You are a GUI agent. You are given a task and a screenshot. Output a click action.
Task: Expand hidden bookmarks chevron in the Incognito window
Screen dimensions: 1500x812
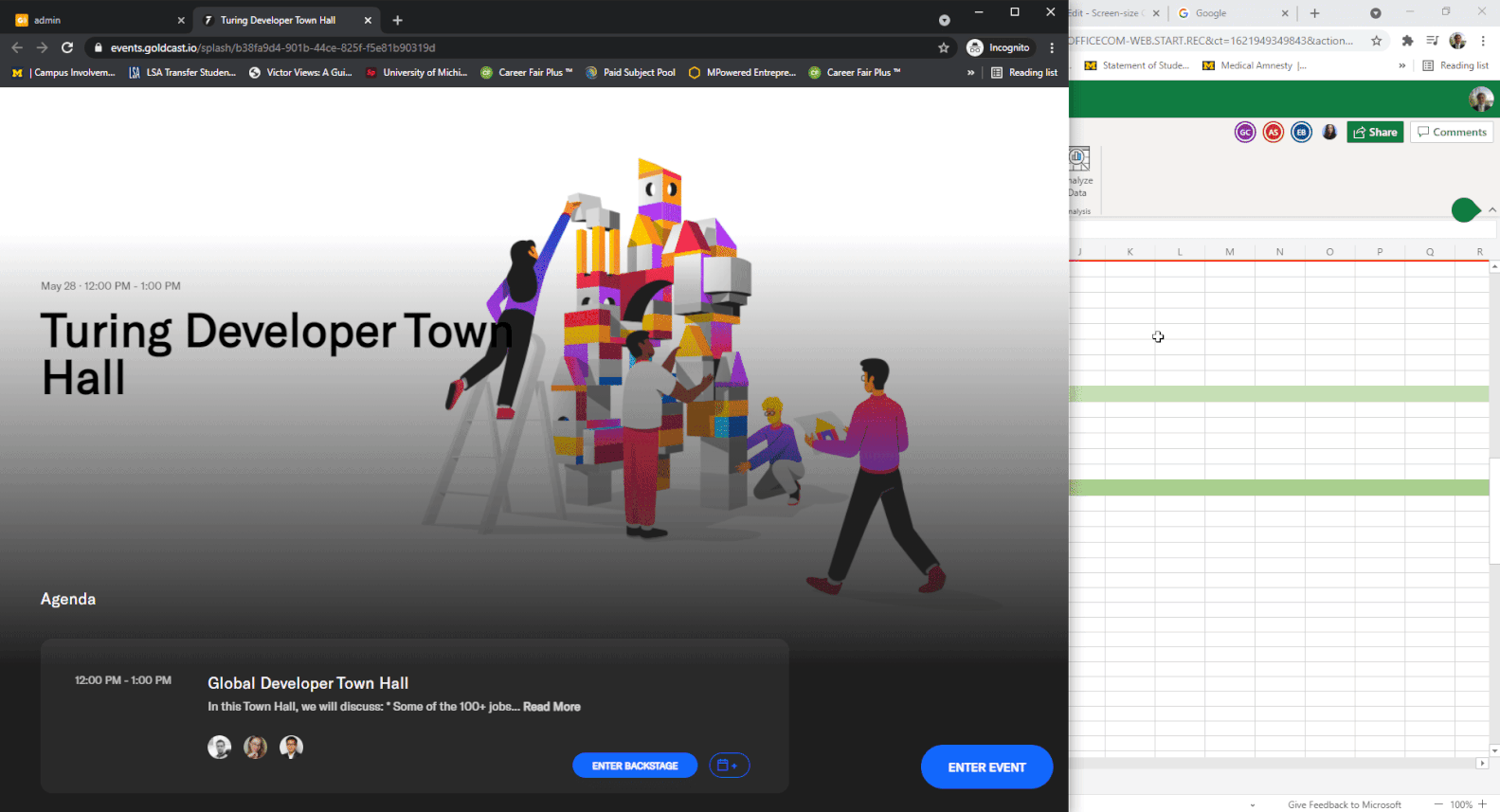[x=970, y=72]
